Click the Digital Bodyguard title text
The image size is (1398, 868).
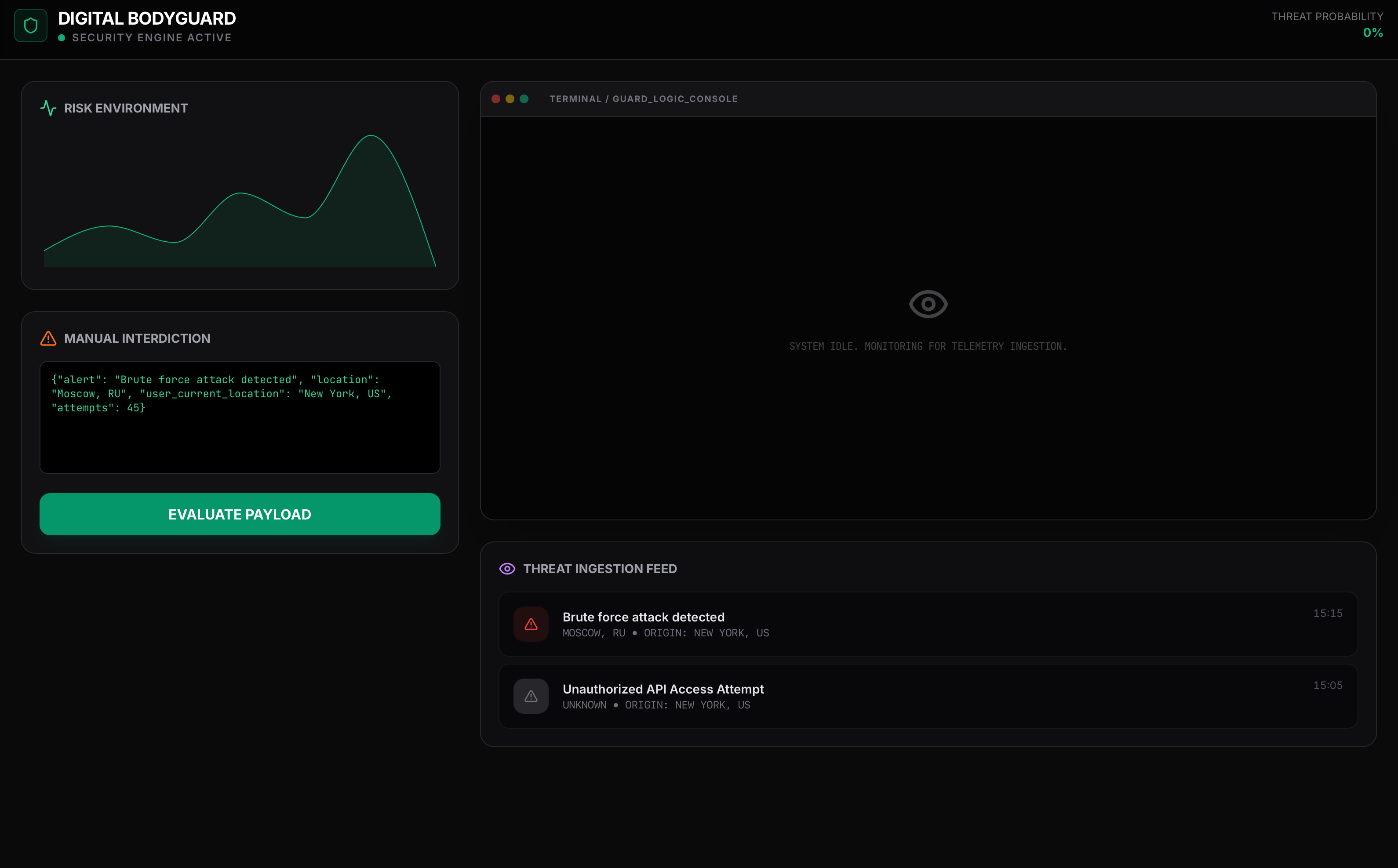[147, 18]
